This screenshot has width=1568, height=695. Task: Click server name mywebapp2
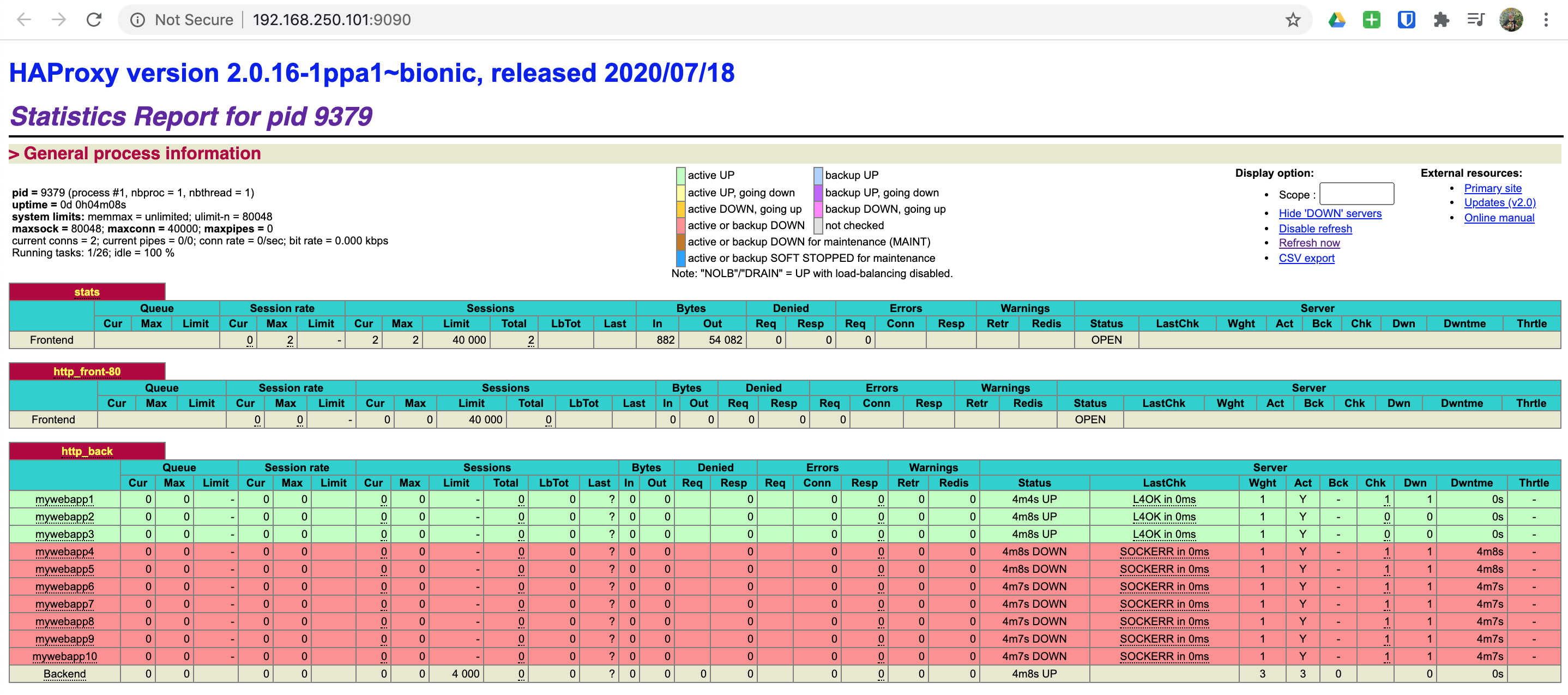pos(64,517)
